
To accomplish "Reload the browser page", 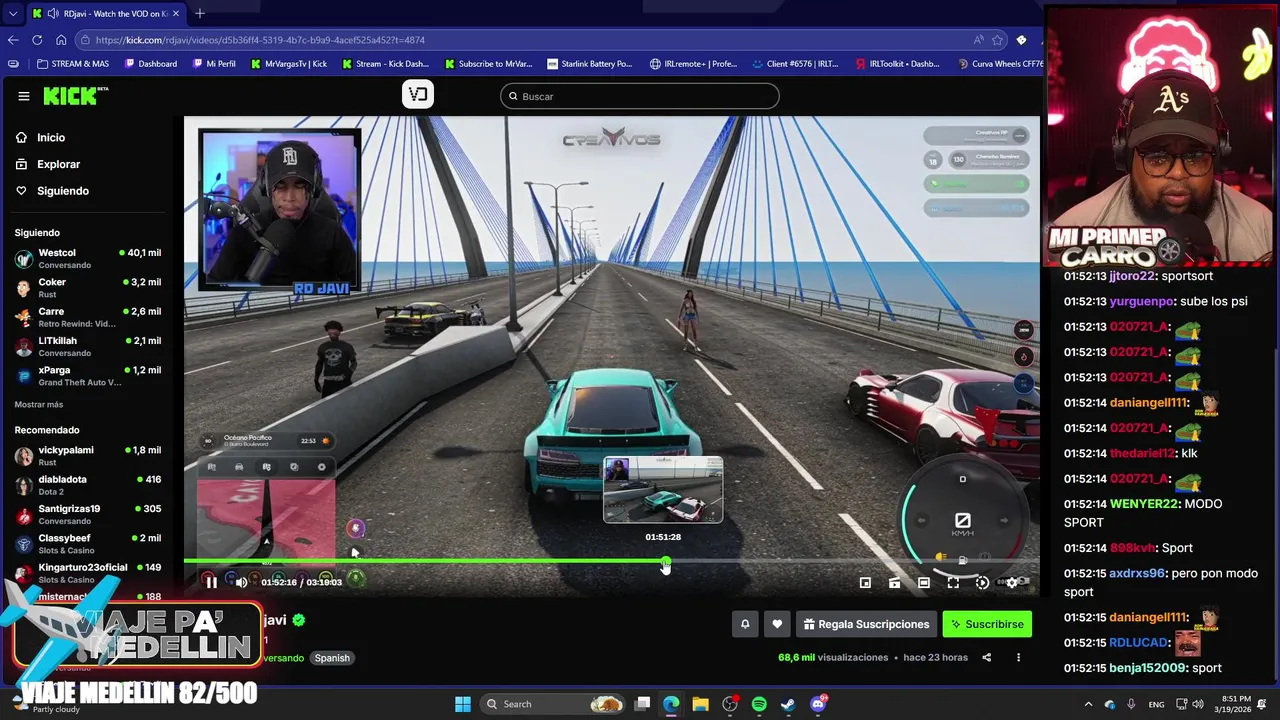I will [37, 40].
